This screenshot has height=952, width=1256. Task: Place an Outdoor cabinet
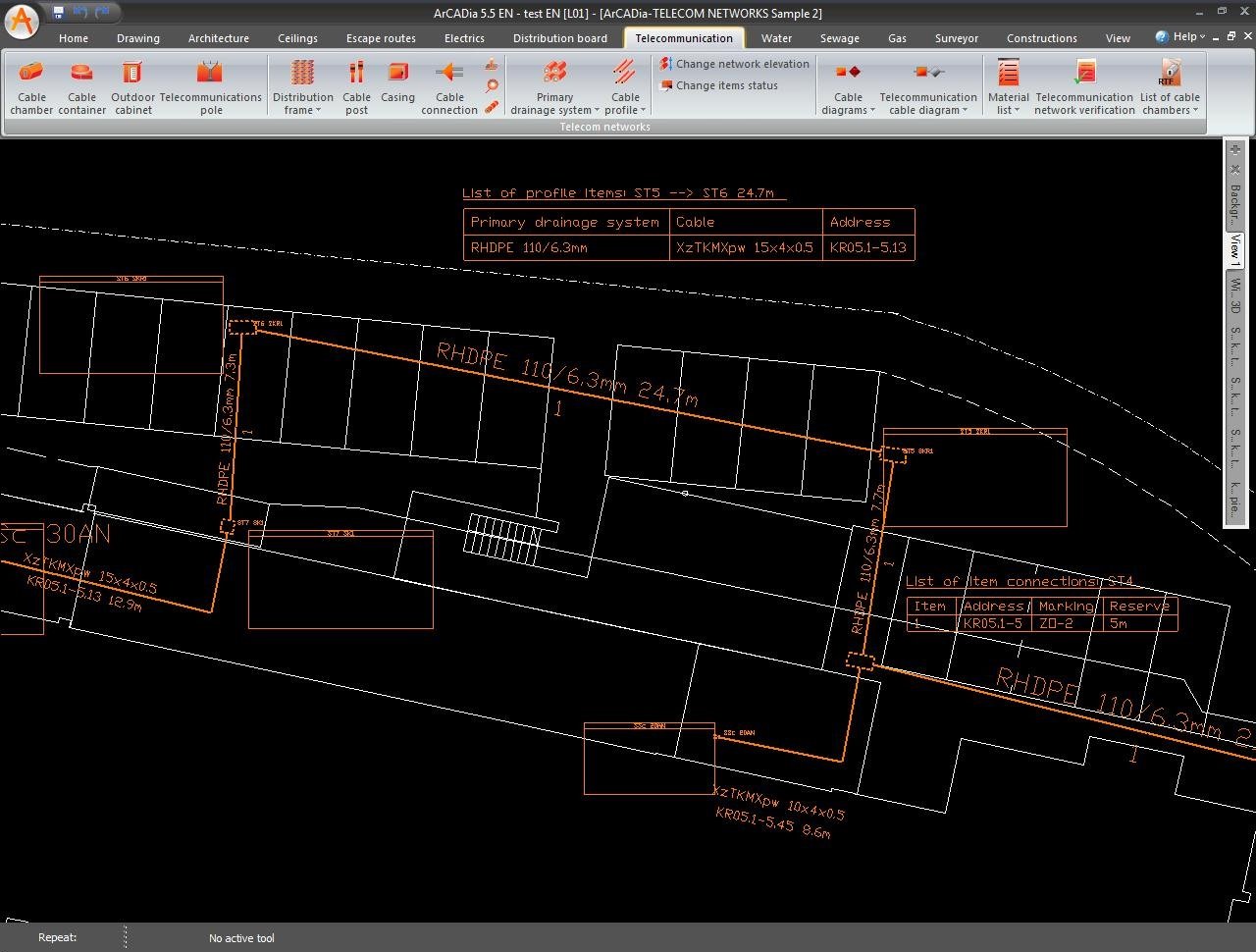(x=132, y=86)
